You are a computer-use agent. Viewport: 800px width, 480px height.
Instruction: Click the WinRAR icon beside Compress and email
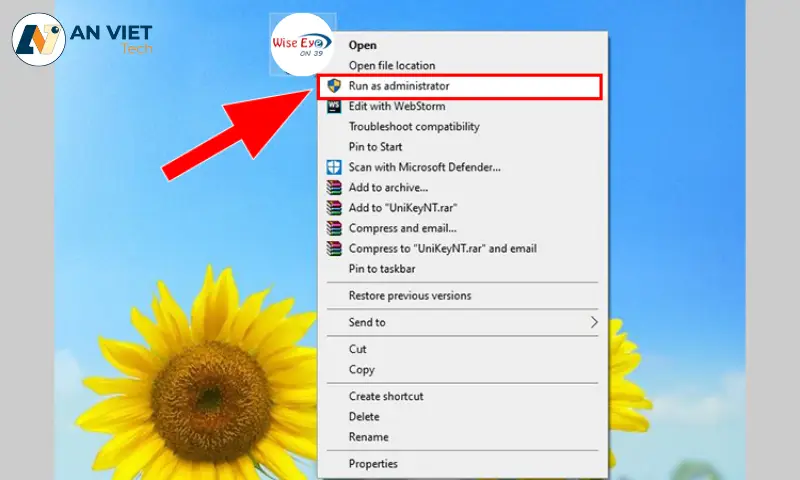334,228
